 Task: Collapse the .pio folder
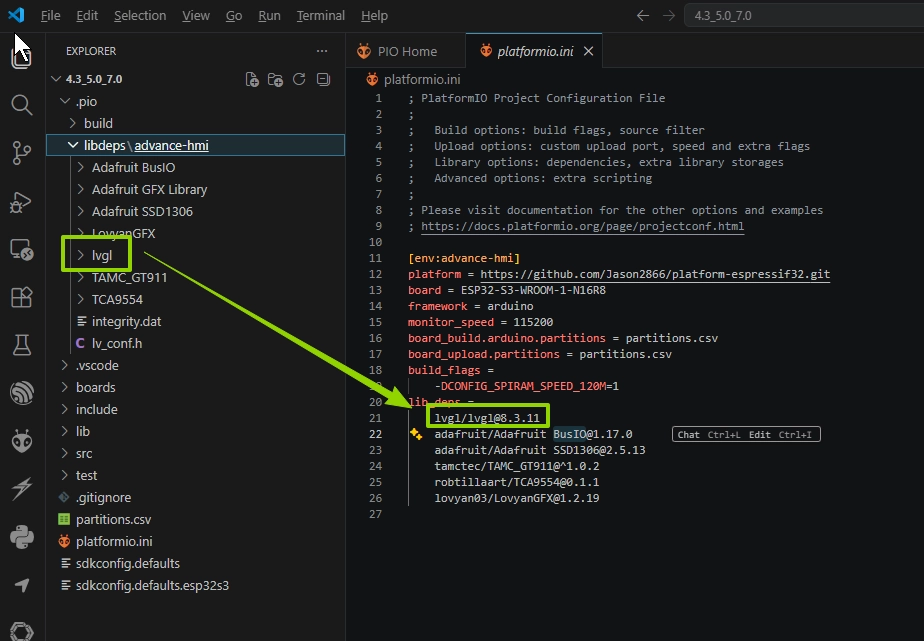[x=194, y=101]
